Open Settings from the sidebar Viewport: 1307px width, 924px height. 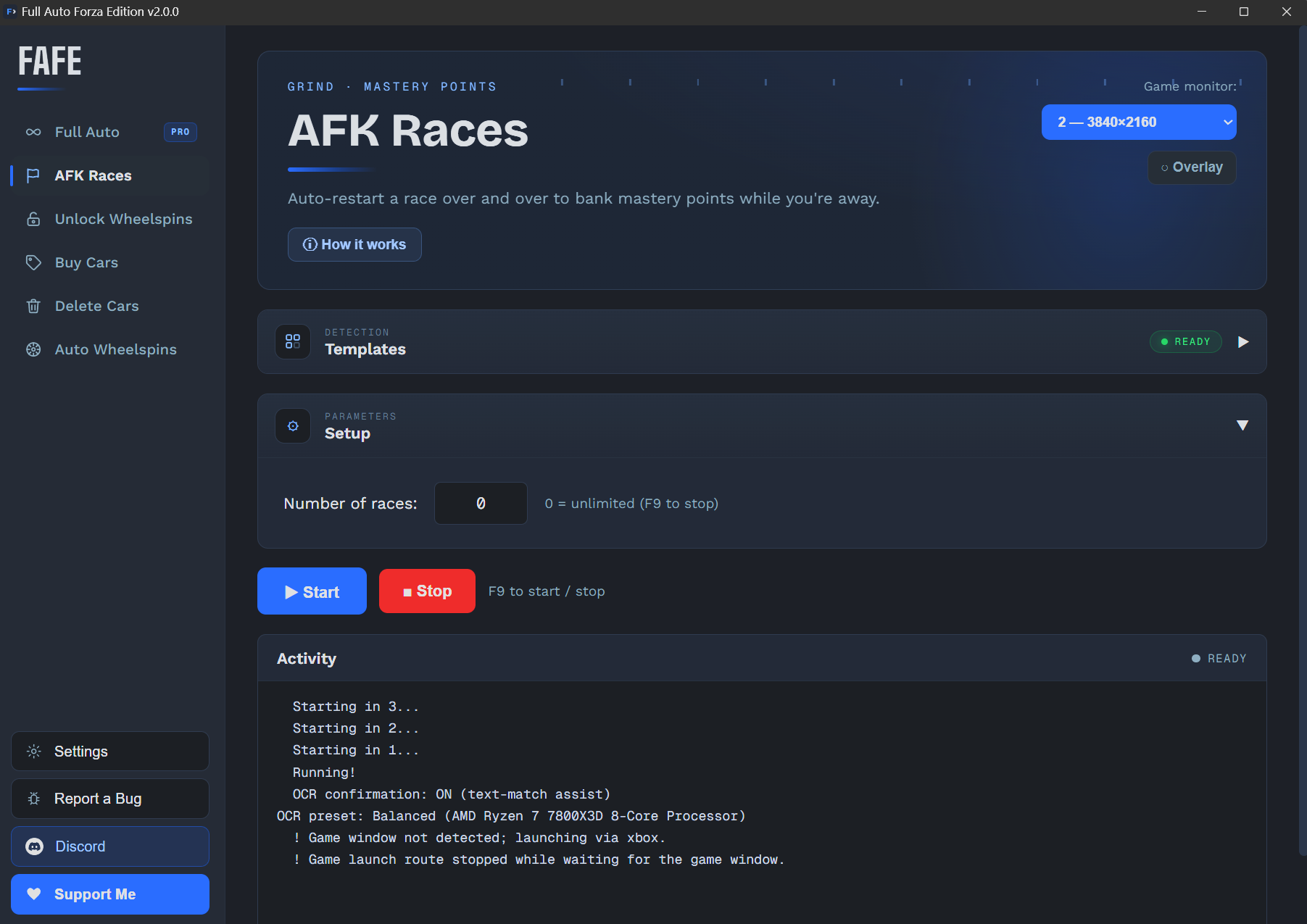click(110, 752)
